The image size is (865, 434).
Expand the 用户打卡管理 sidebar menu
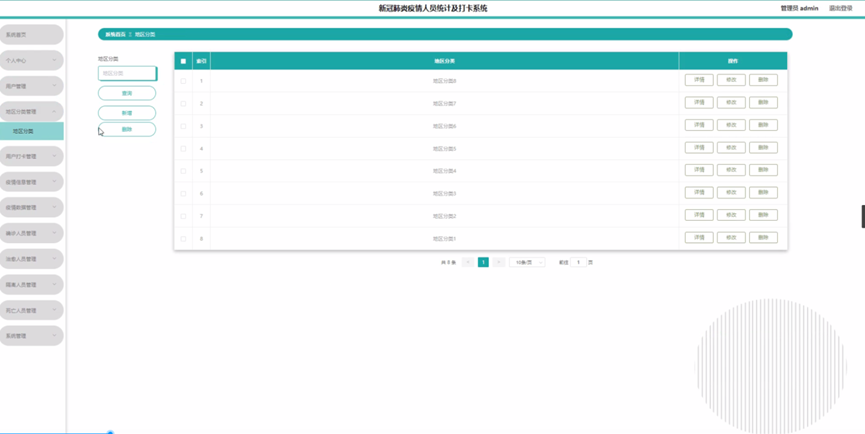[x=31, y=156]
